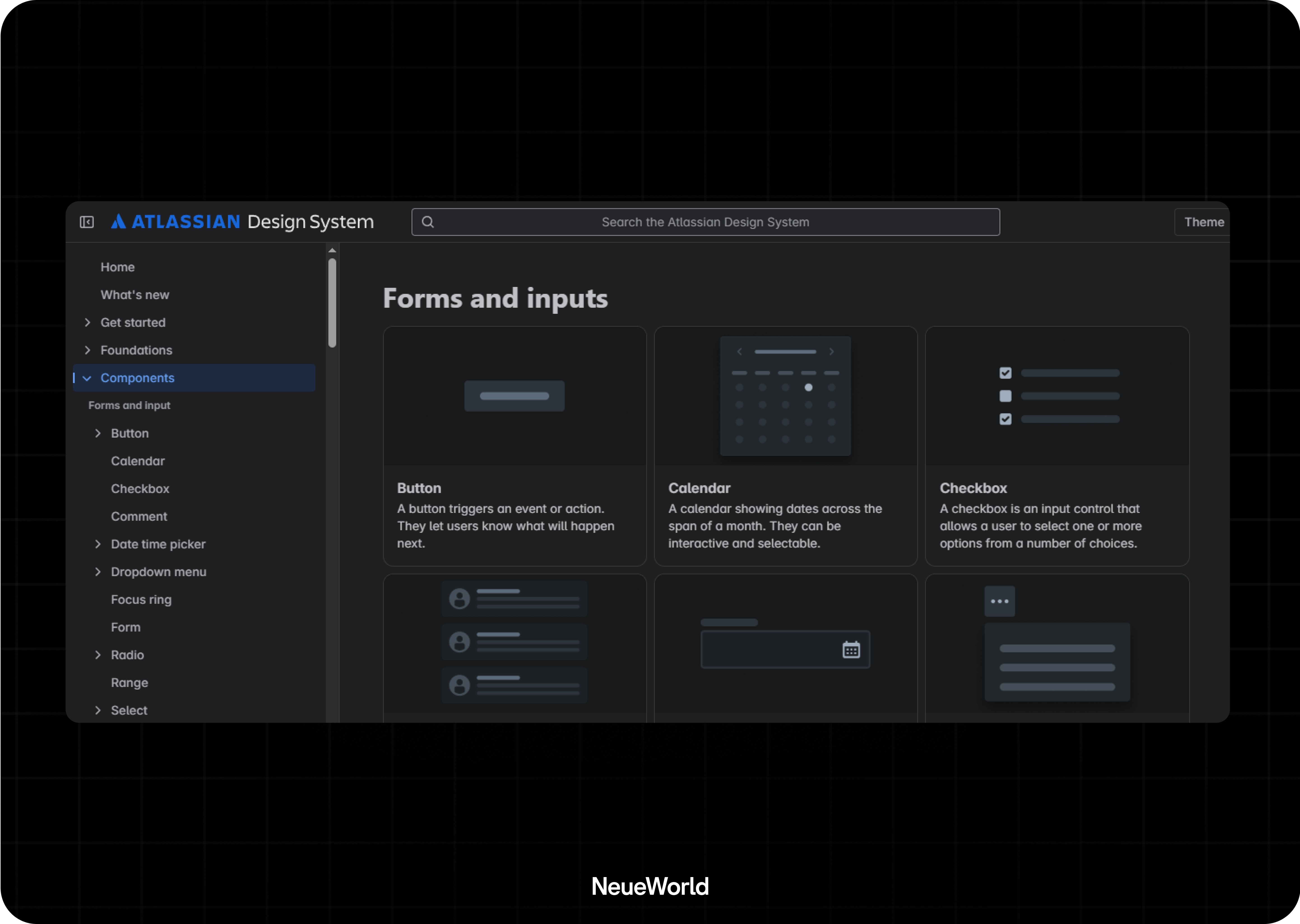Open Range in the sidebar
The image size is (1300, 924).
coord(129,683)
